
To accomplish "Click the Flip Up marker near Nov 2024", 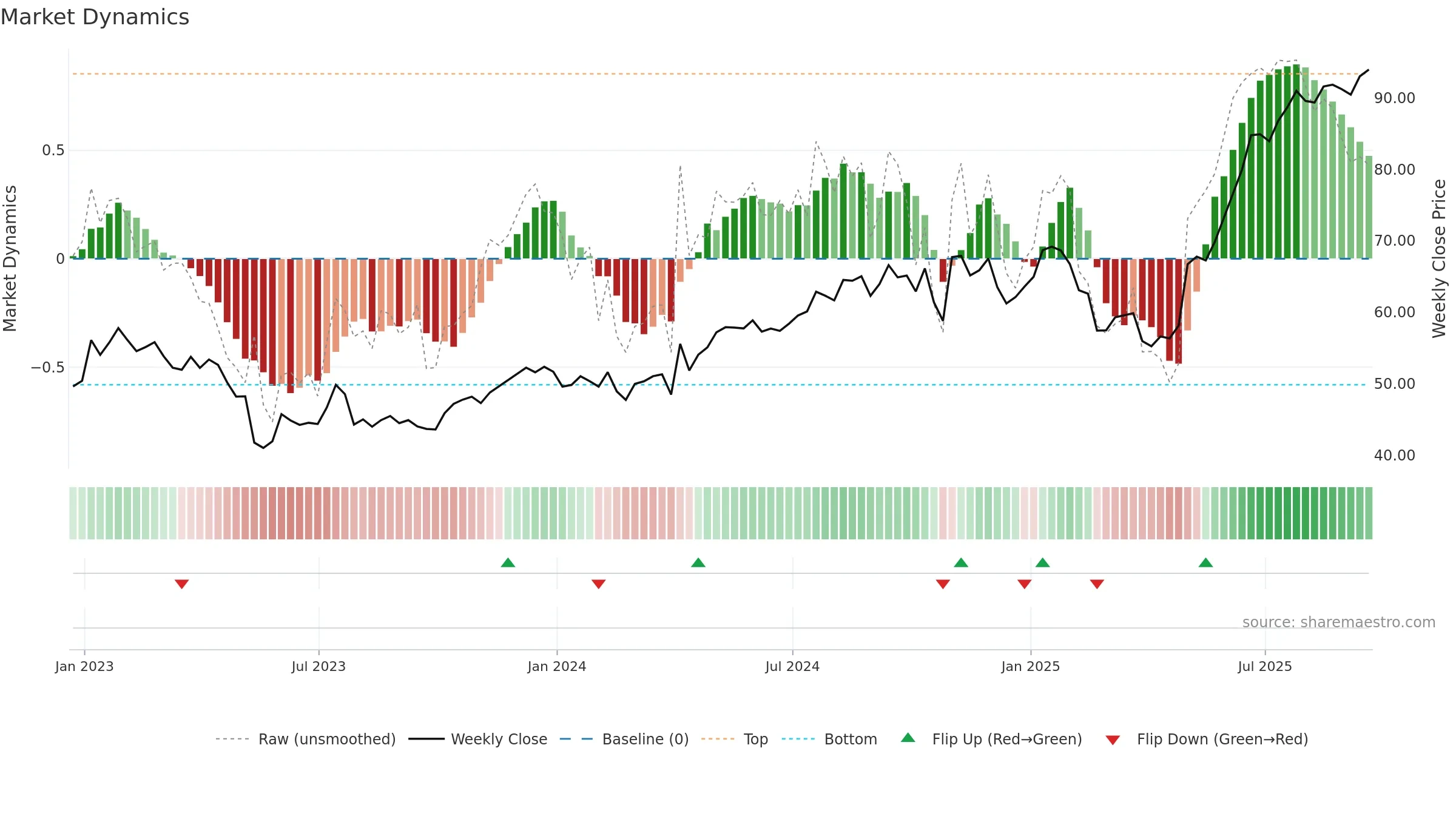I will pyautogui.click(x=961, y=562).
